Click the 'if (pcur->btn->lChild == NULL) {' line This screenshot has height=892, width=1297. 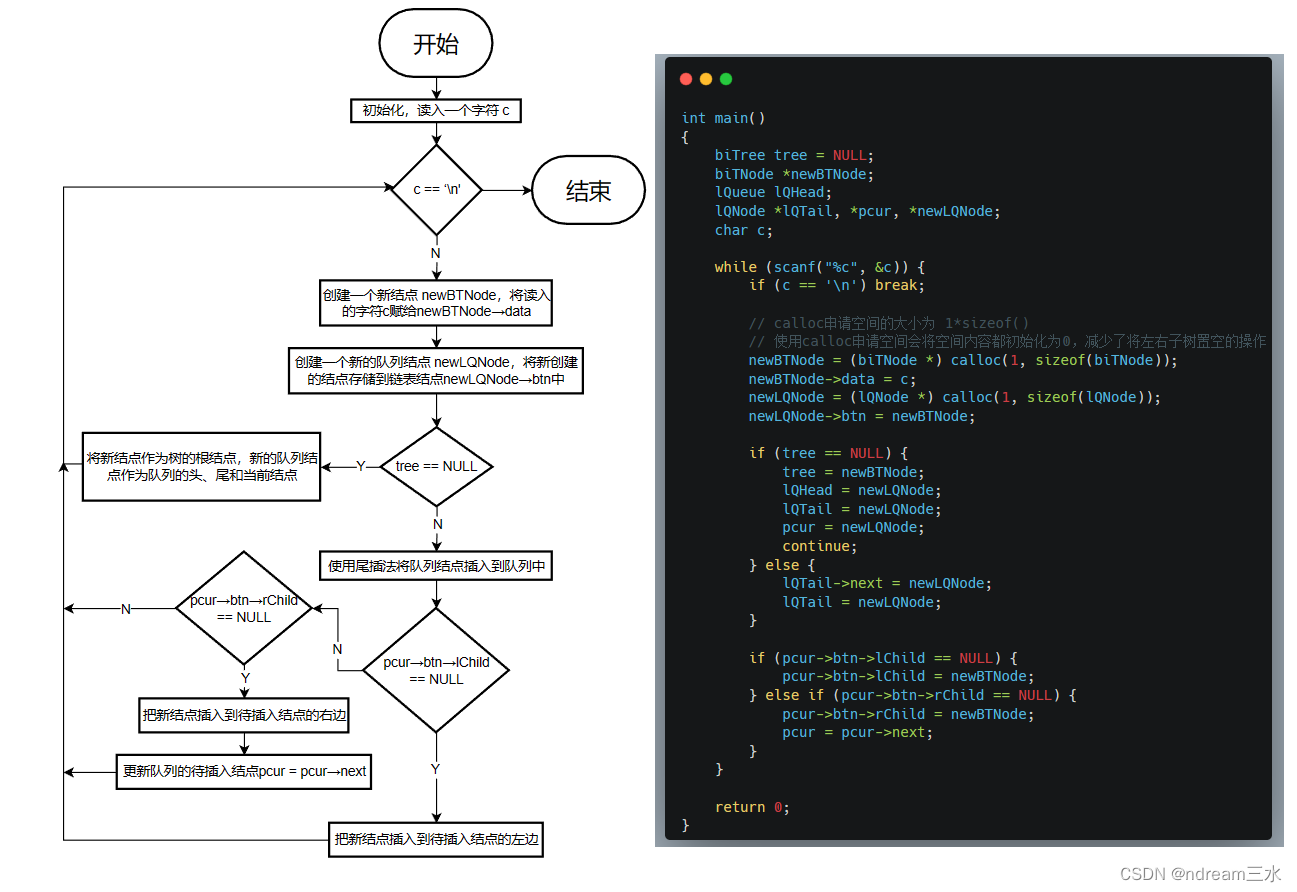tap(883, 658)
